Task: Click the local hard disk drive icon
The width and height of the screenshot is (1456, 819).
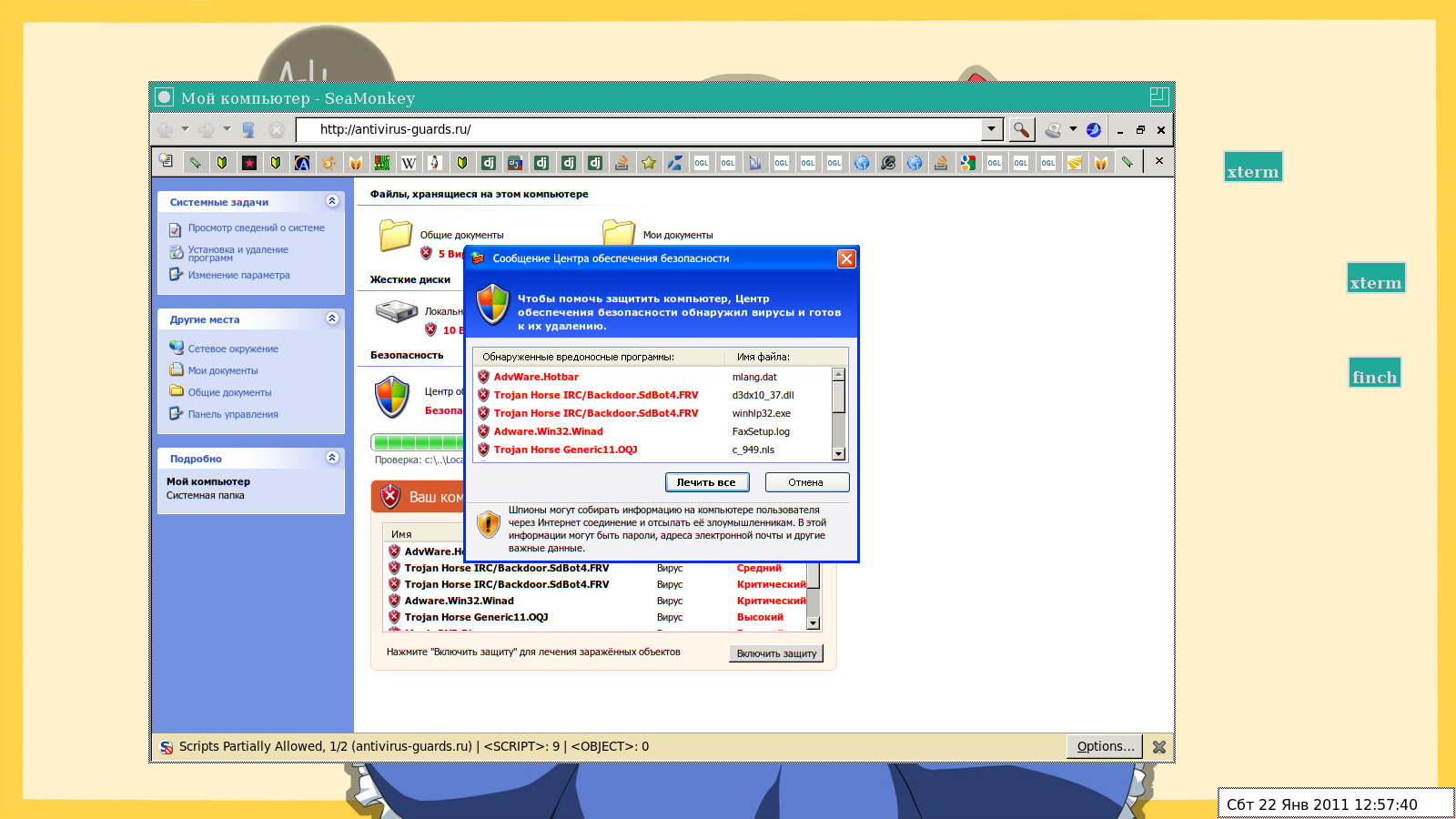Action: click(397, 312)
